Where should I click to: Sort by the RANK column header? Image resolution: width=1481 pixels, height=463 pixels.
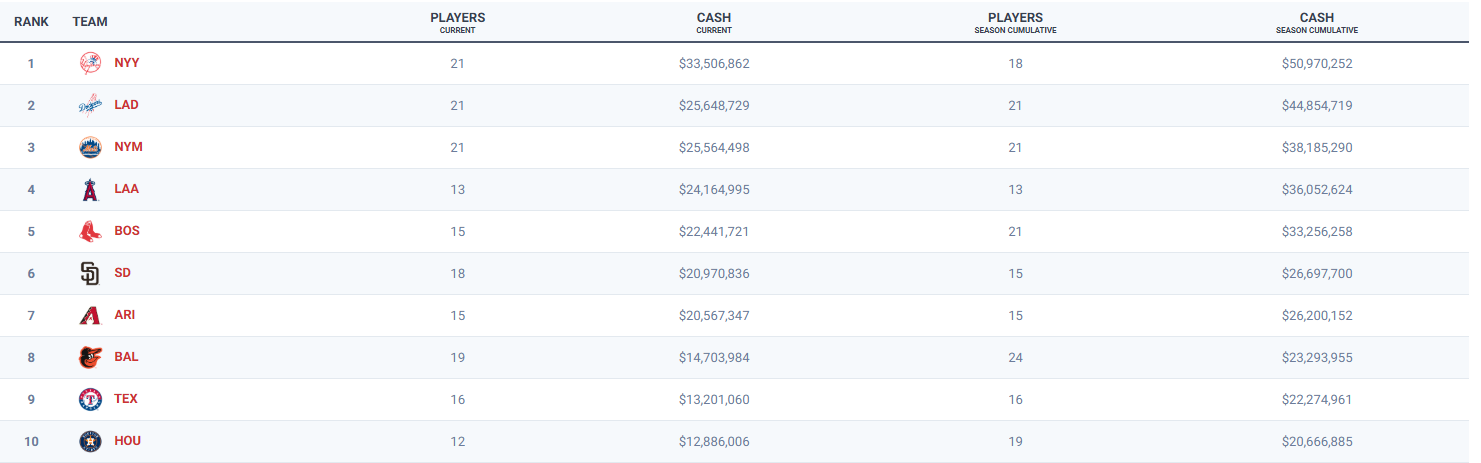[x=31, y=21]
